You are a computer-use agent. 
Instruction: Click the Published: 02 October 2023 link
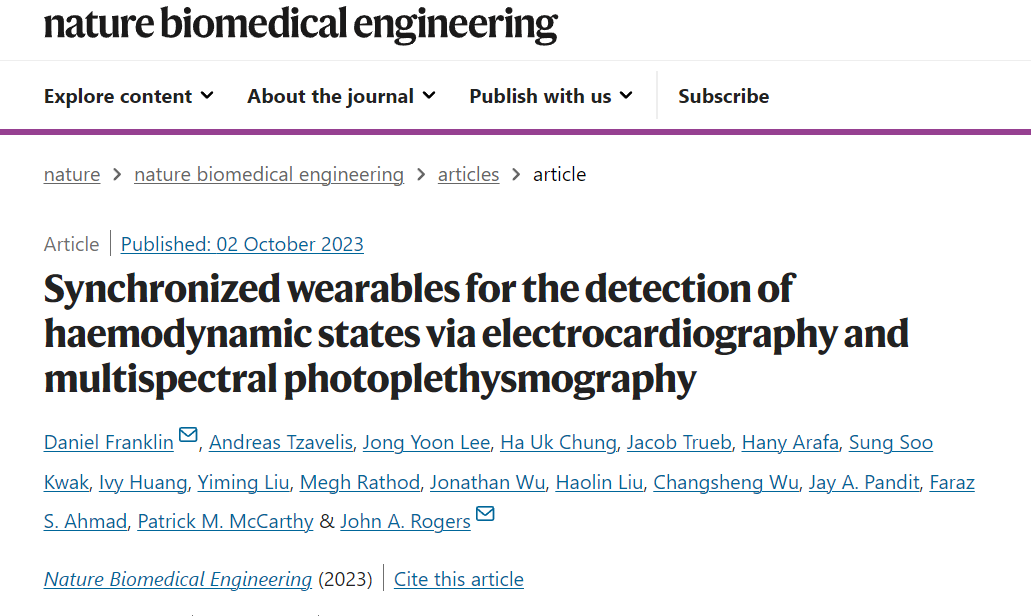coord(242,244)
